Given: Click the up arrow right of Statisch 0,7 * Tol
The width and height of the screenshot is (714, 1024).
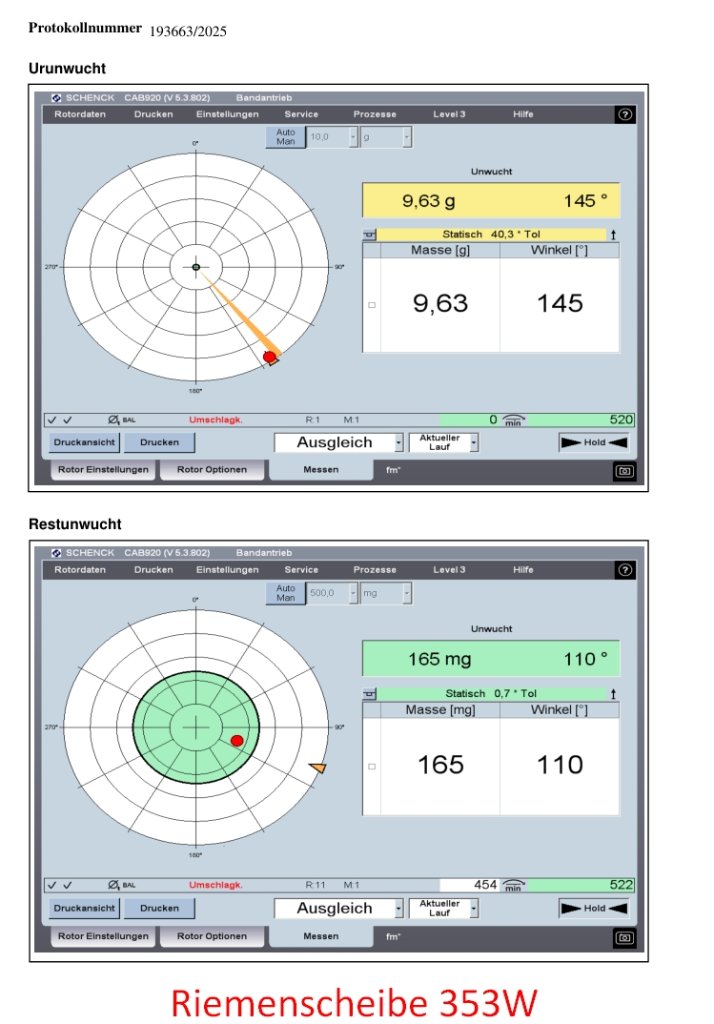Looking at the screenshot, I should 612,693.
